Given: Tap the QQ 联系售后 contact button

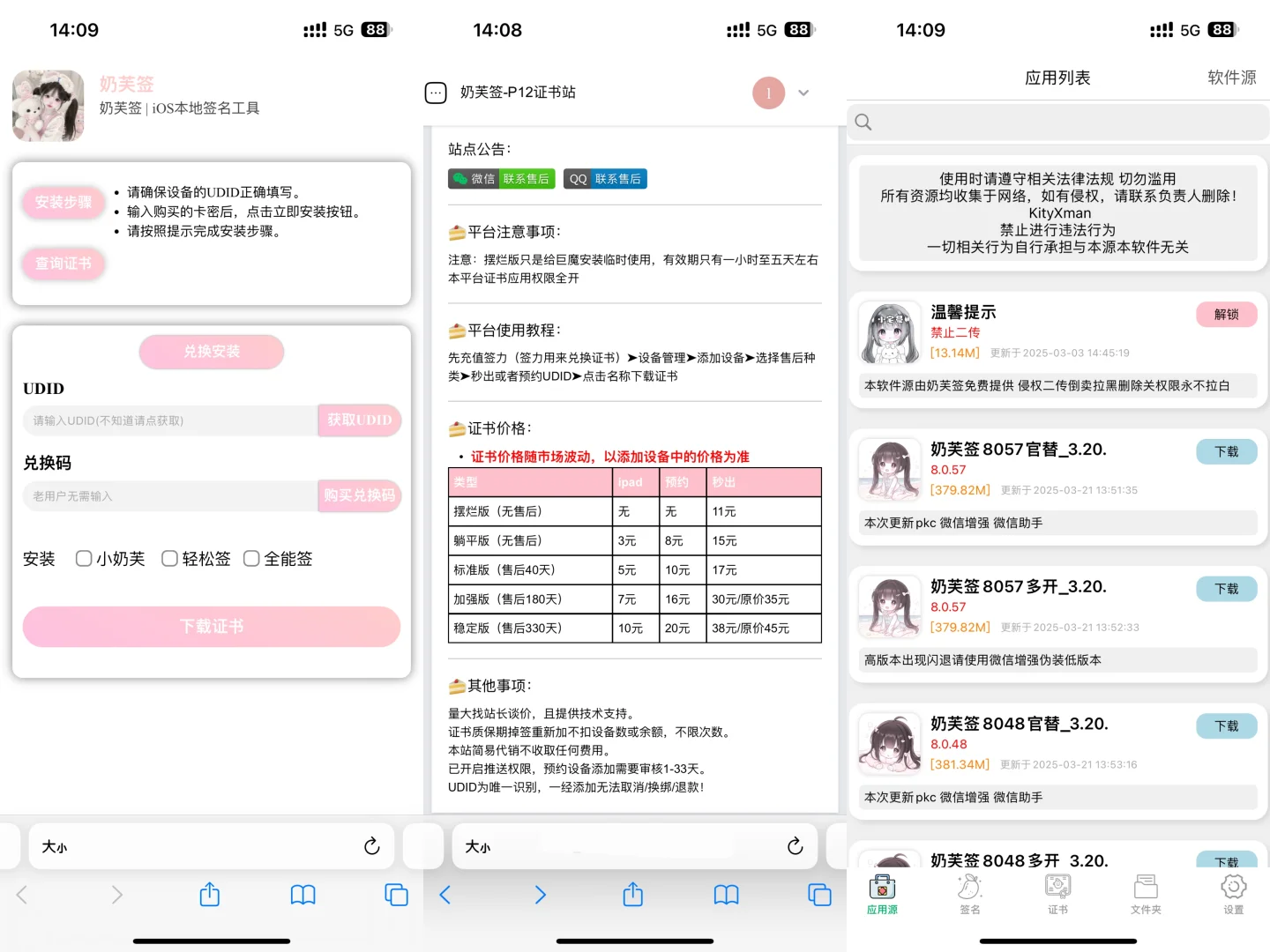Looking at the screenshot, I should 605,178.
